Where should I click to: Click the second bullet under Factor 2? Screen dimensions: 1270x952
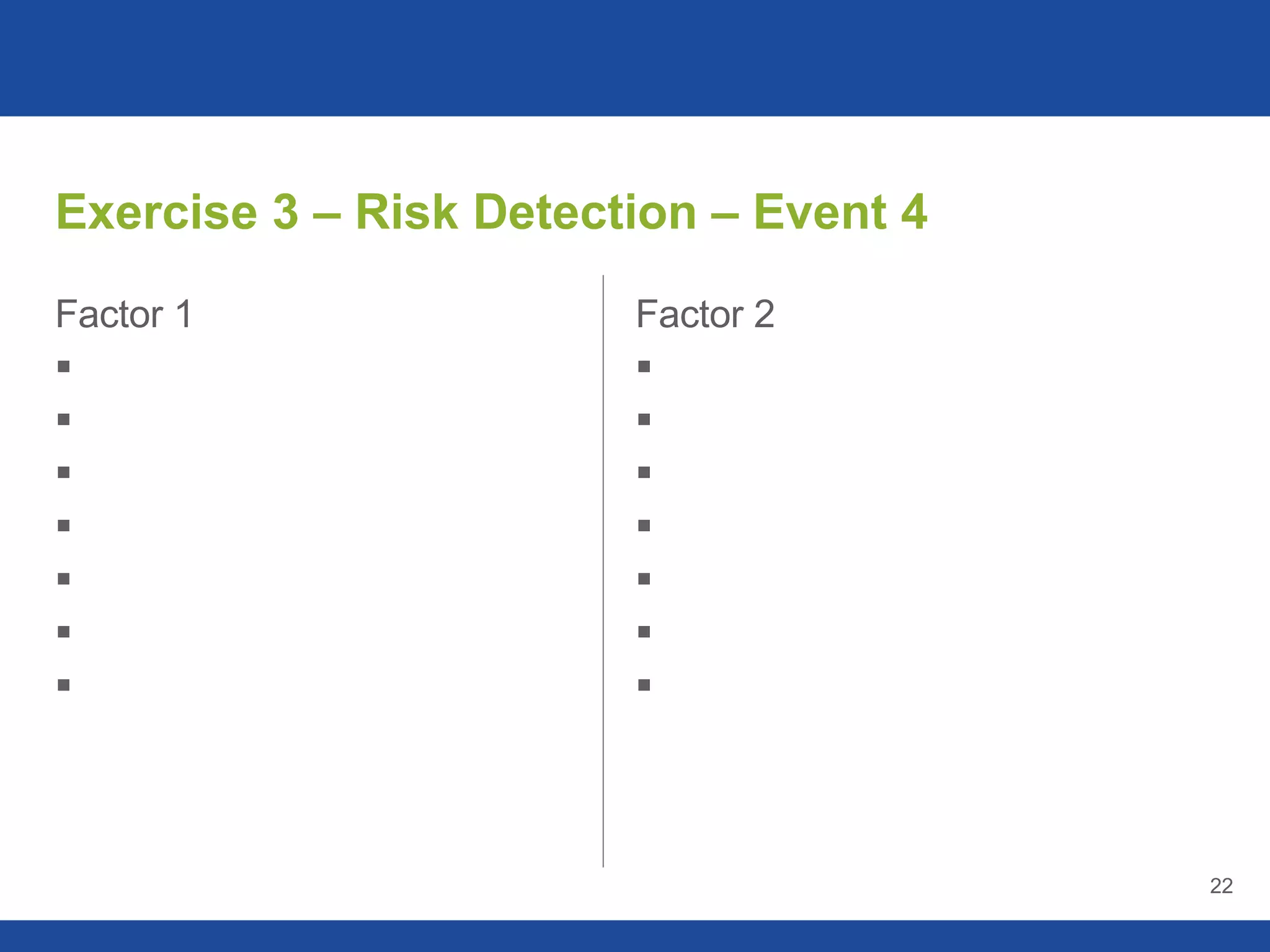(644, 420)
